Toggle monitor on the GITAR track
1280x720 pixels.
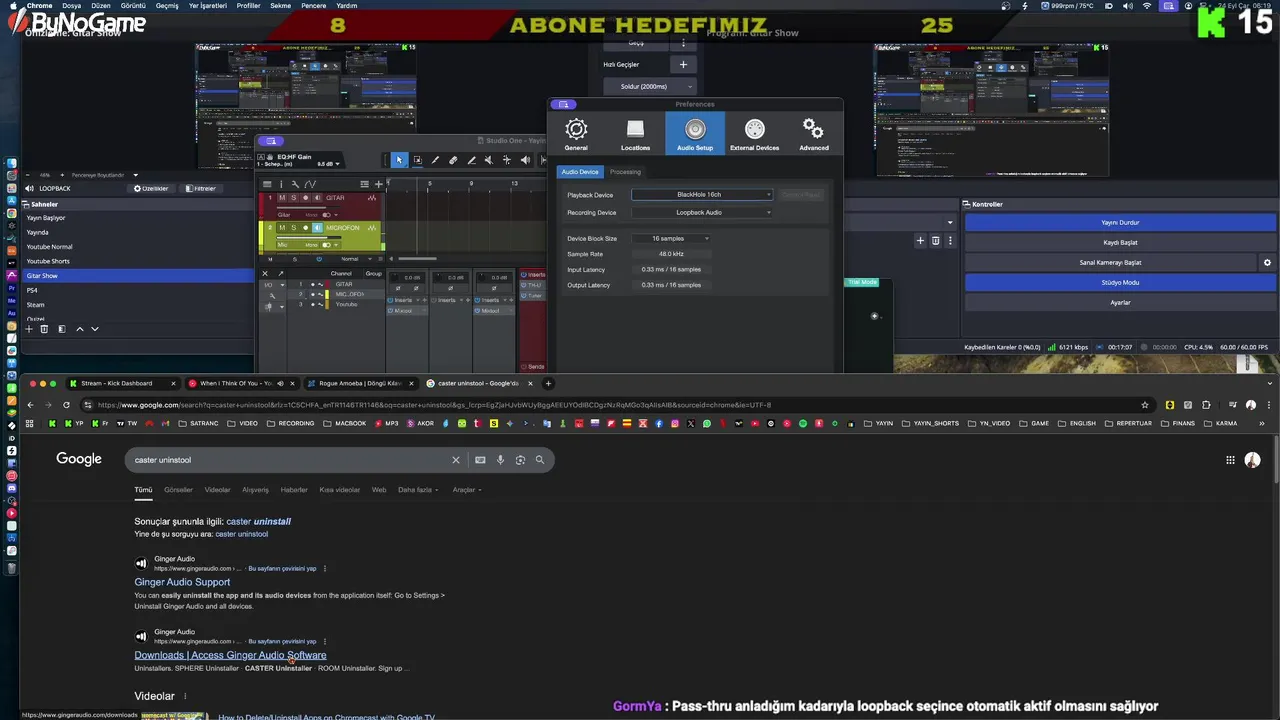coord(317,198)
